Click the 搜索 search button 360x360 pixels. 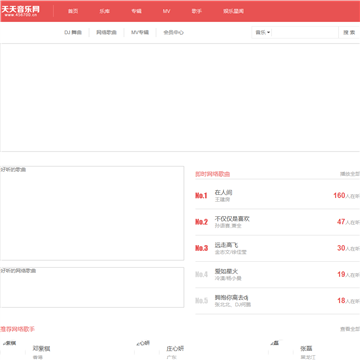pyautogui.click(x=349, y=32)
